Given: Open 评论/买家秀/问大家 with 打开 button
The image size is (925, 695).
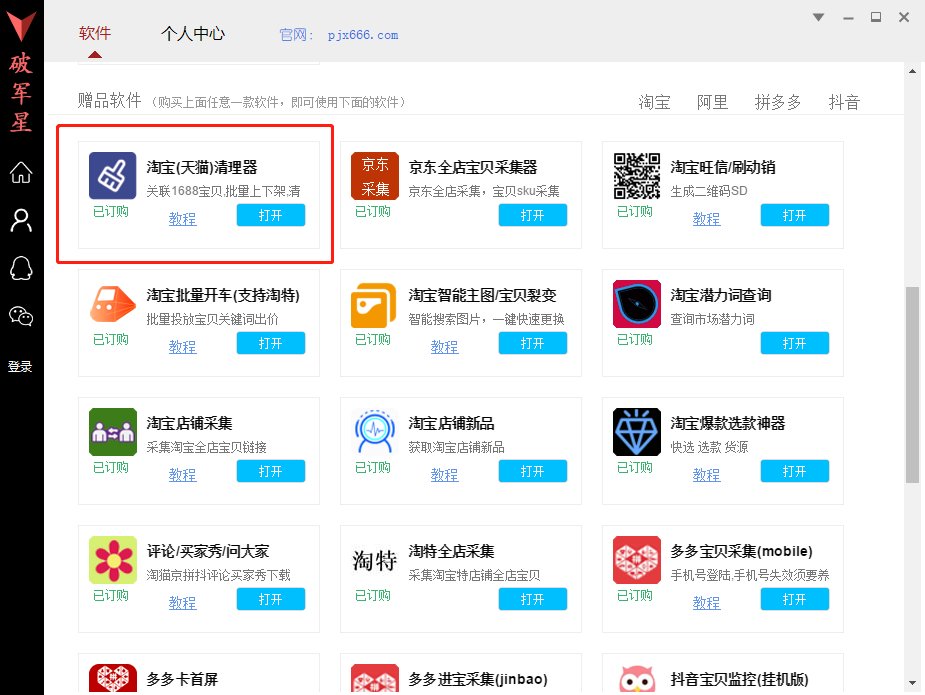Looking at the screenshot, I should click(x=271, y=599).
